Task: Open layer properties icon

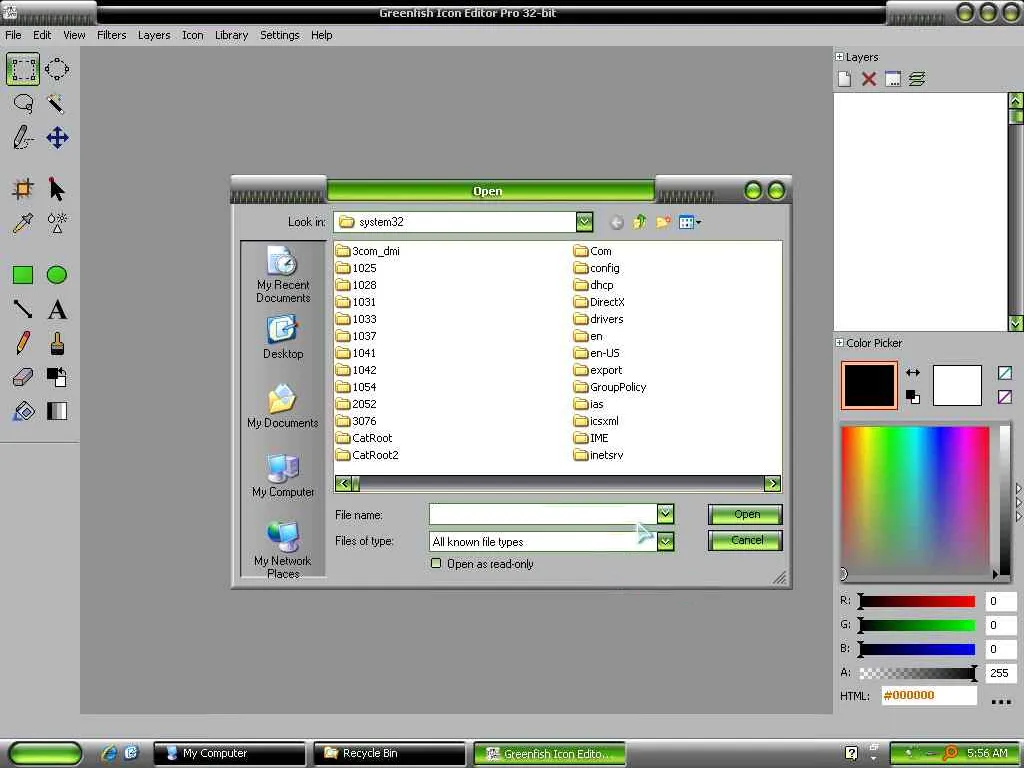Action: [x=893, y=79]
